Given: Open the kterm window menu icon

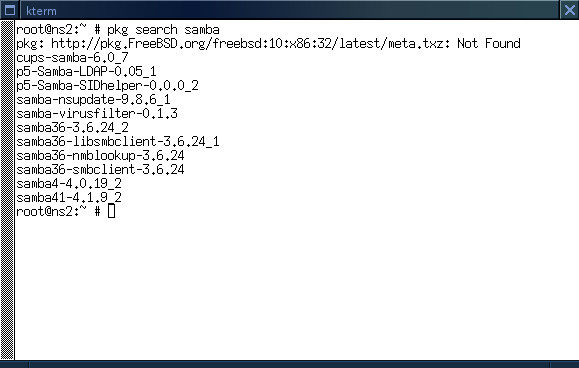Looking at the screenshot, I should (x=10, y=10).
